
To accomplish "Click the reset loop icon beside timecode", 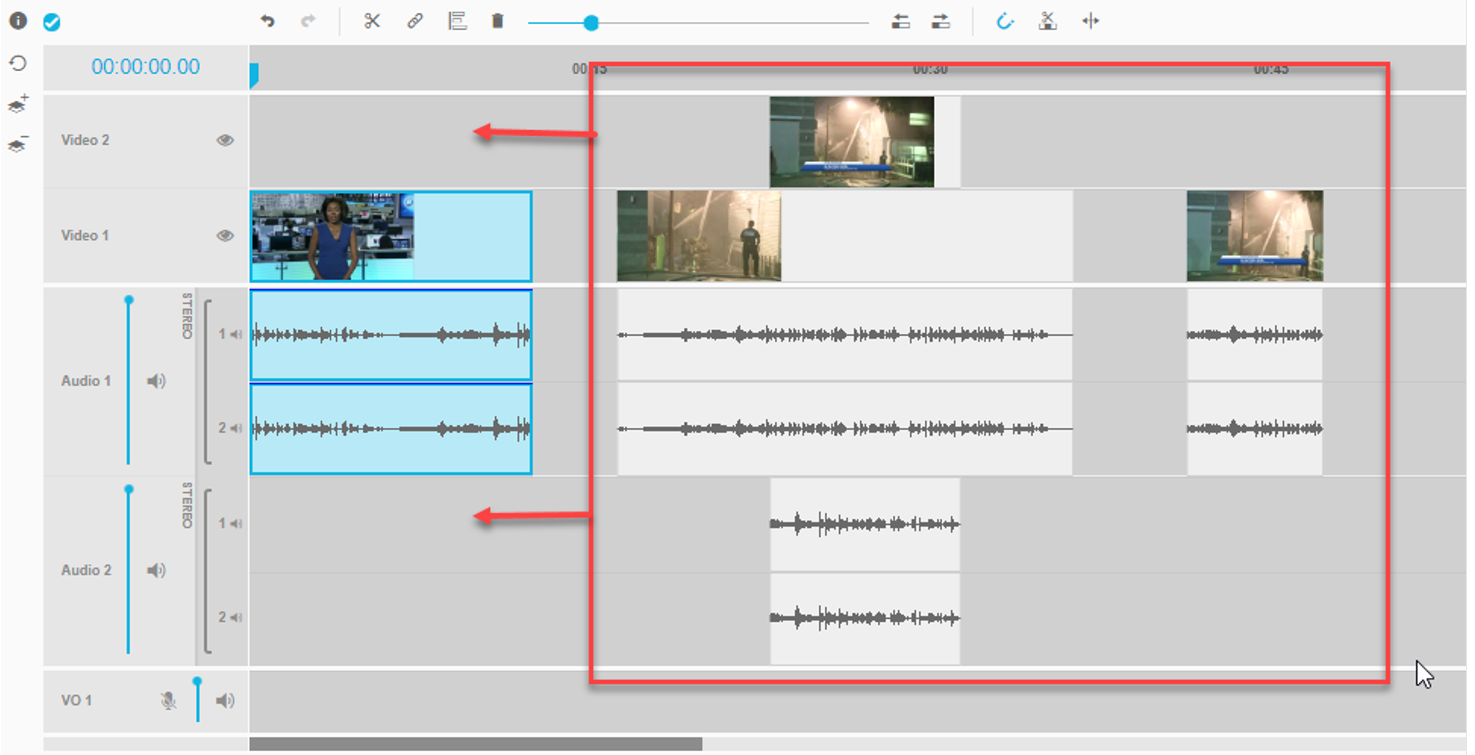I will tap(18, 64).
